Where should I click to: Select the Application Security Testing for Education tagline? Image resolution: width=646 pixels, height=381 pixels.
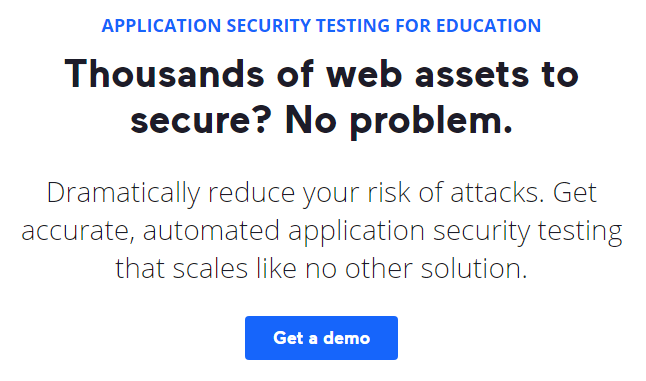[x=321, y=26]
